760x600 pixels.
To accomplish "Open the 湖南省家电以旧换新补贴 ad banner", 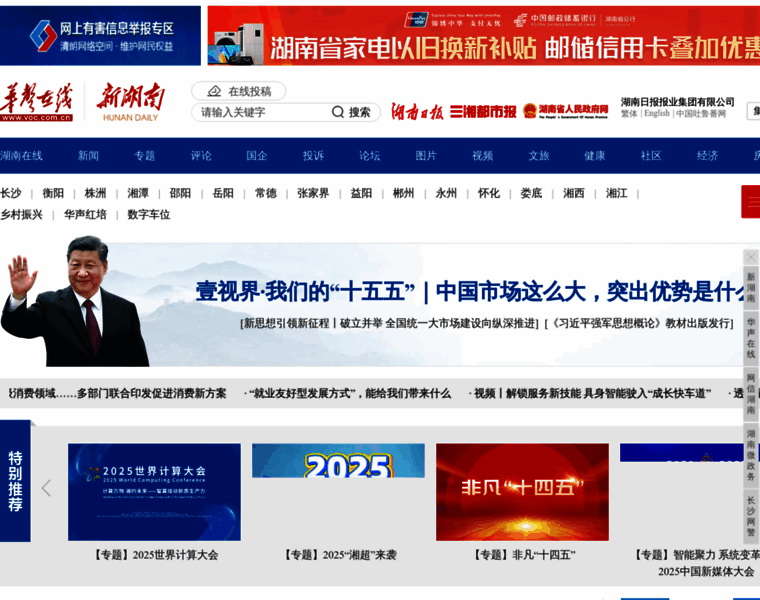I will [x=484, y=36].
